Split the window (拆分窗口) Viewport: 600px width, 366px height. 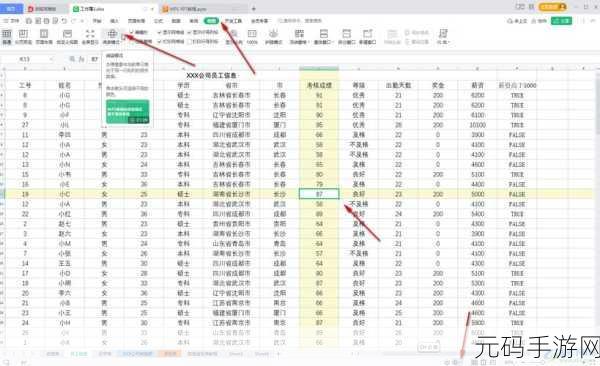[x=346, y=37]
